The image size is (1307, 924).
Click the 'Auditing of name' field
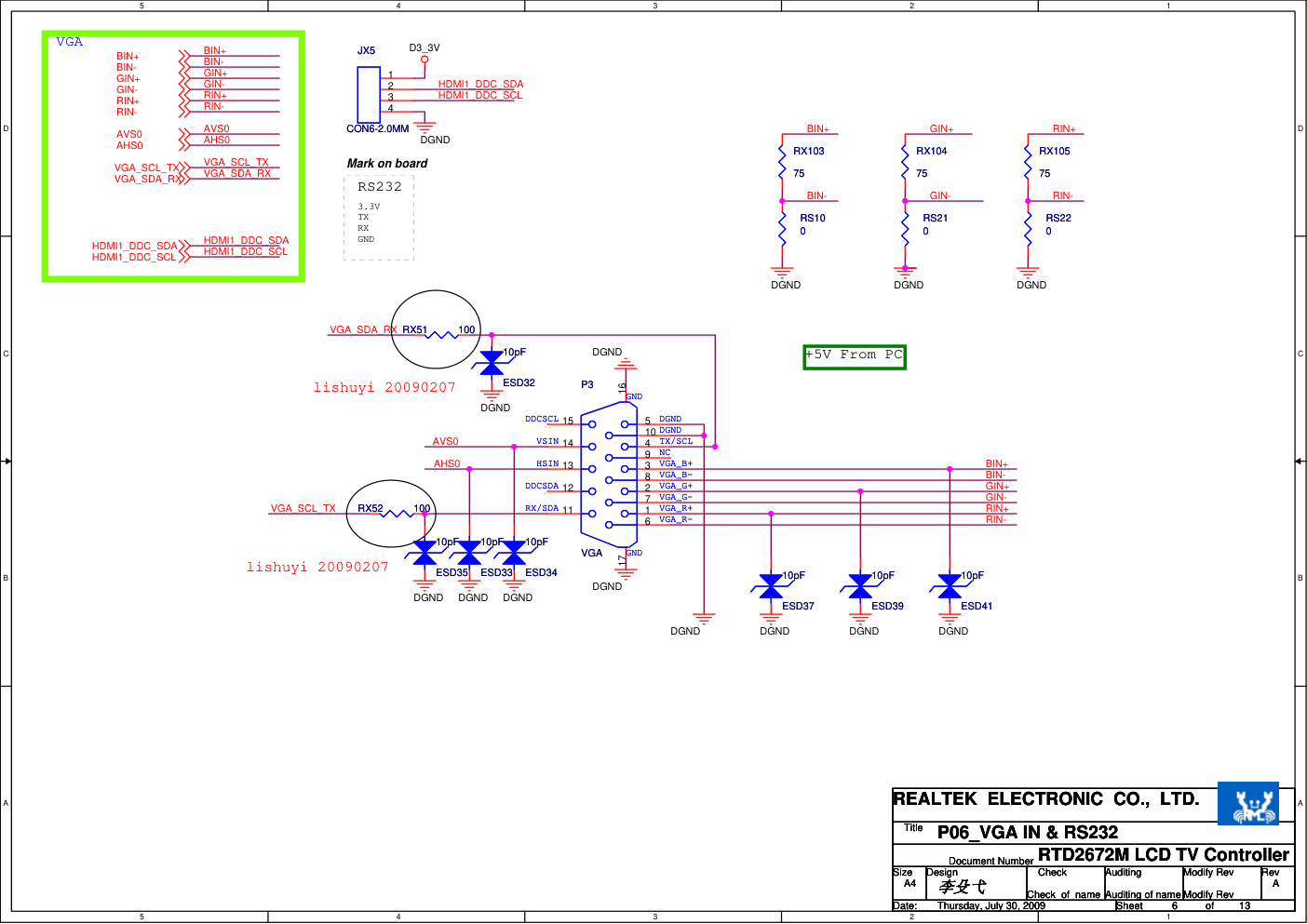point(1143,894)
